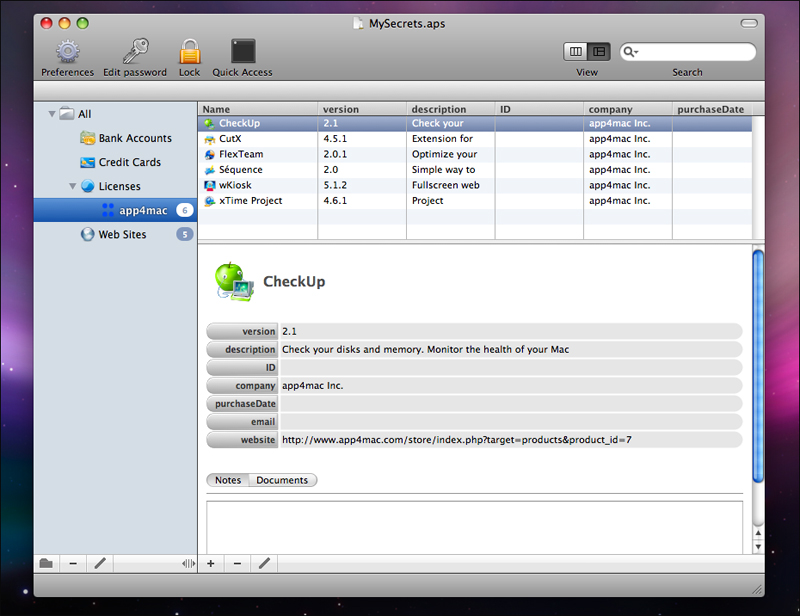Click the wKiosk row icon
The width and height of the screenshot is (800, 616).
tap(210, 186)
